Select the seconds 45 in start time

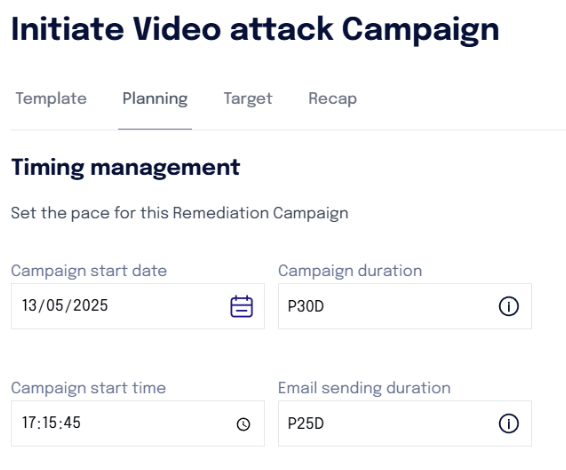tap(72, 423)
